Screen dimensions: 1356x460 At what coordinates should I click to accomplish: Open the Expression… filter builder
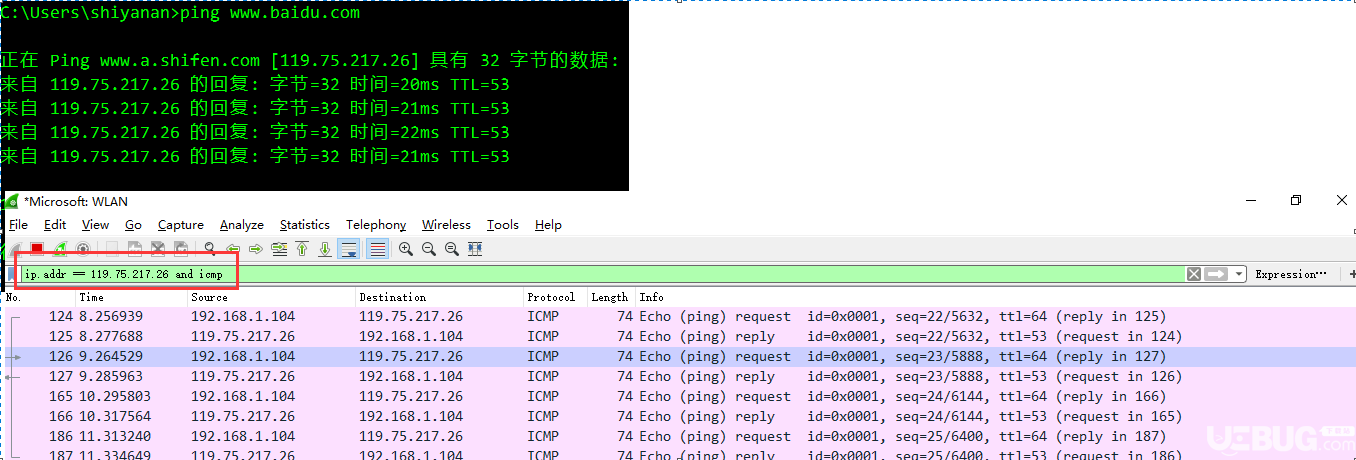[x=1291, y=274]
